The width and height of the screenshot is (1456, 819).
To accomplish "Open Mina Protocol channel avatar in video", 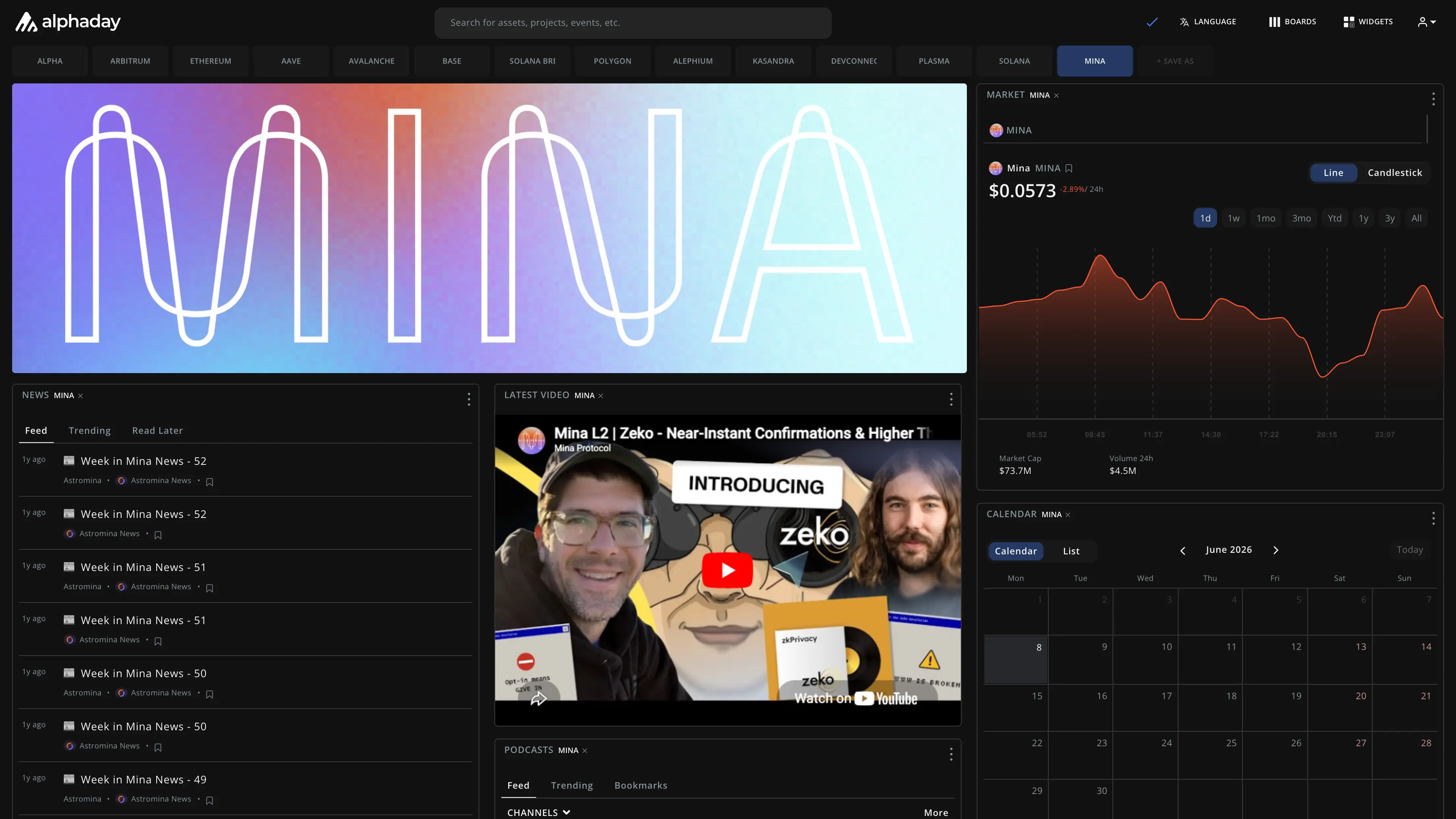I will pyautogui.click(x=531, y=440).
